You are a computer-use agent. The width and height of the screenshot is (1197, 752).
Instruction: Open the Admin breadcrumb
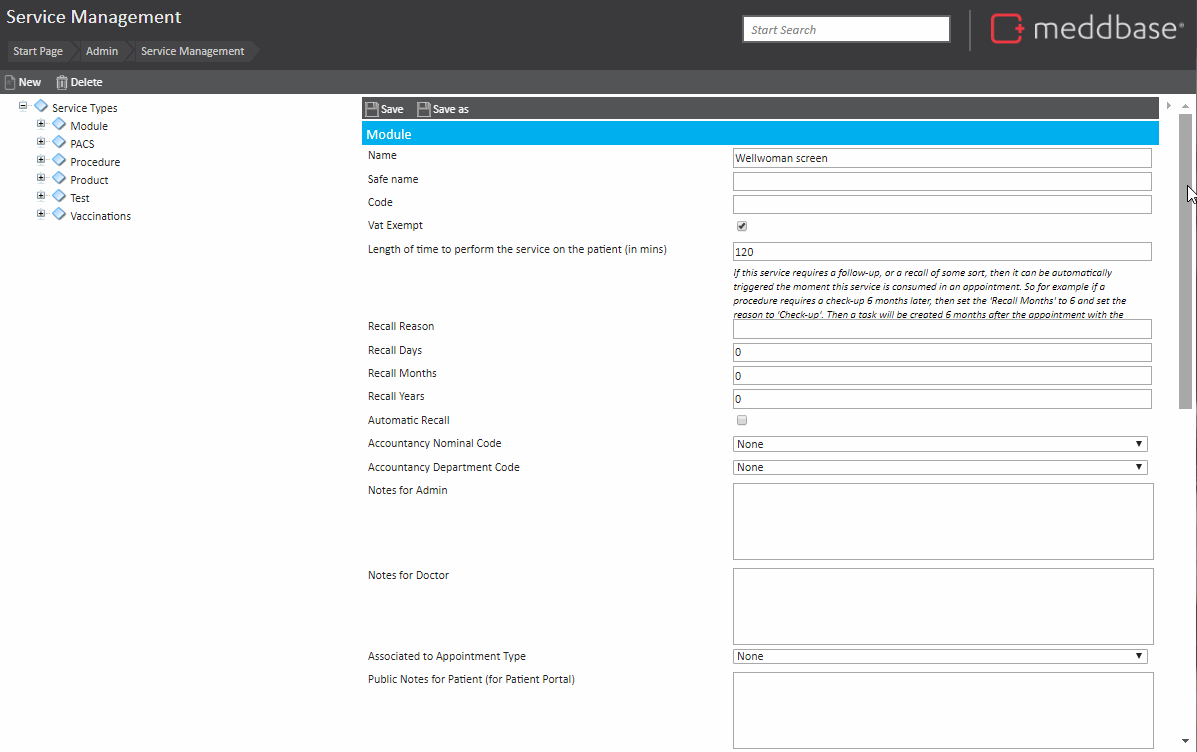pyautogui.click(x=102, y=51)
